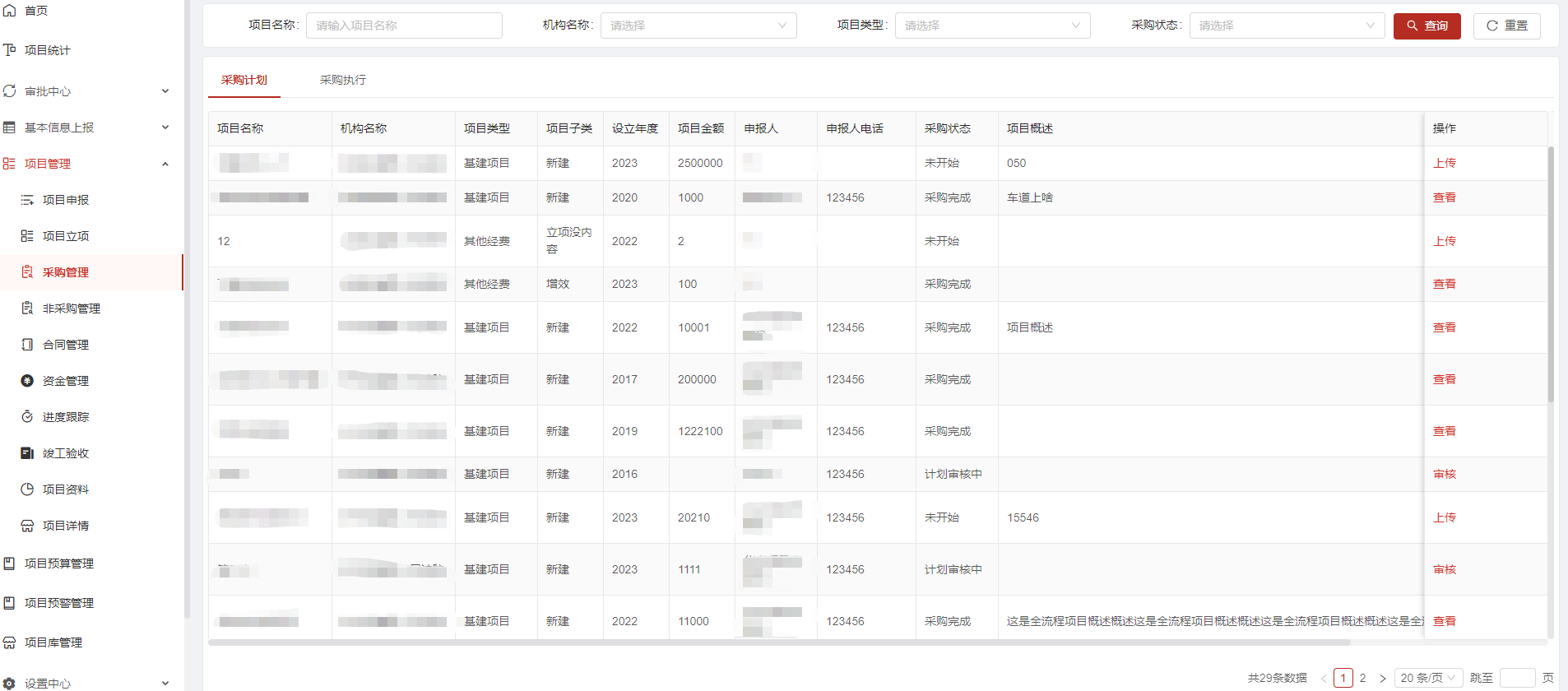Switch to the 采购执行 tab
The image size is (1568, 691).
(x=343, y=80)
